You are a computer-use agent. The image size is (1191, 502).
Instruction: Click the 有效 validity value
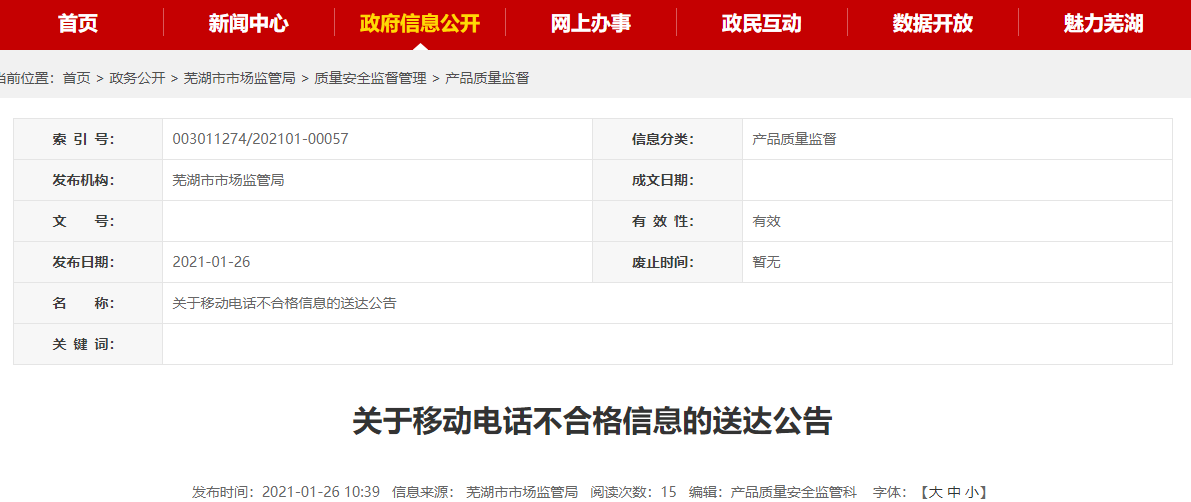pos(766,221)
